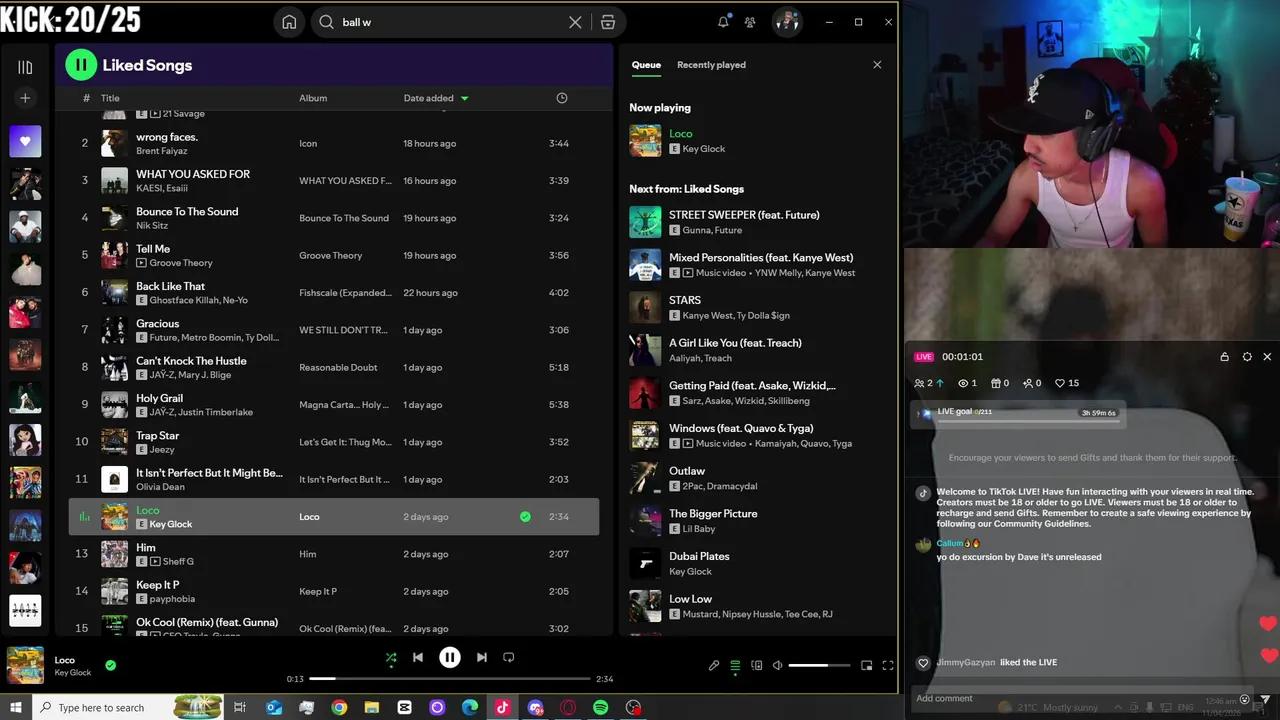Open the TikTok Live Studio taskbar icon
The width and height of the screenshot is (1280, 720).
502,707
